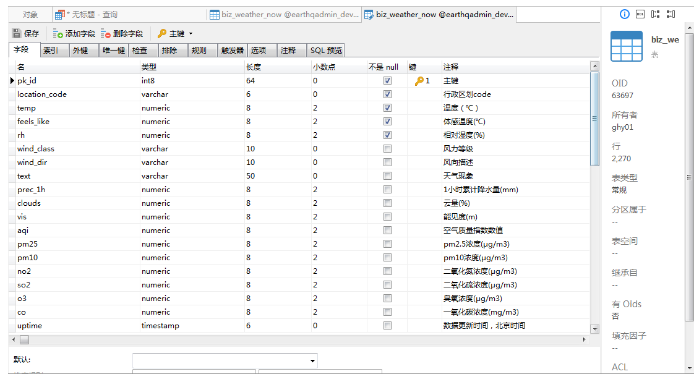Open the info icon in right panel
The image size is (699, 382).
pos(625,14)
